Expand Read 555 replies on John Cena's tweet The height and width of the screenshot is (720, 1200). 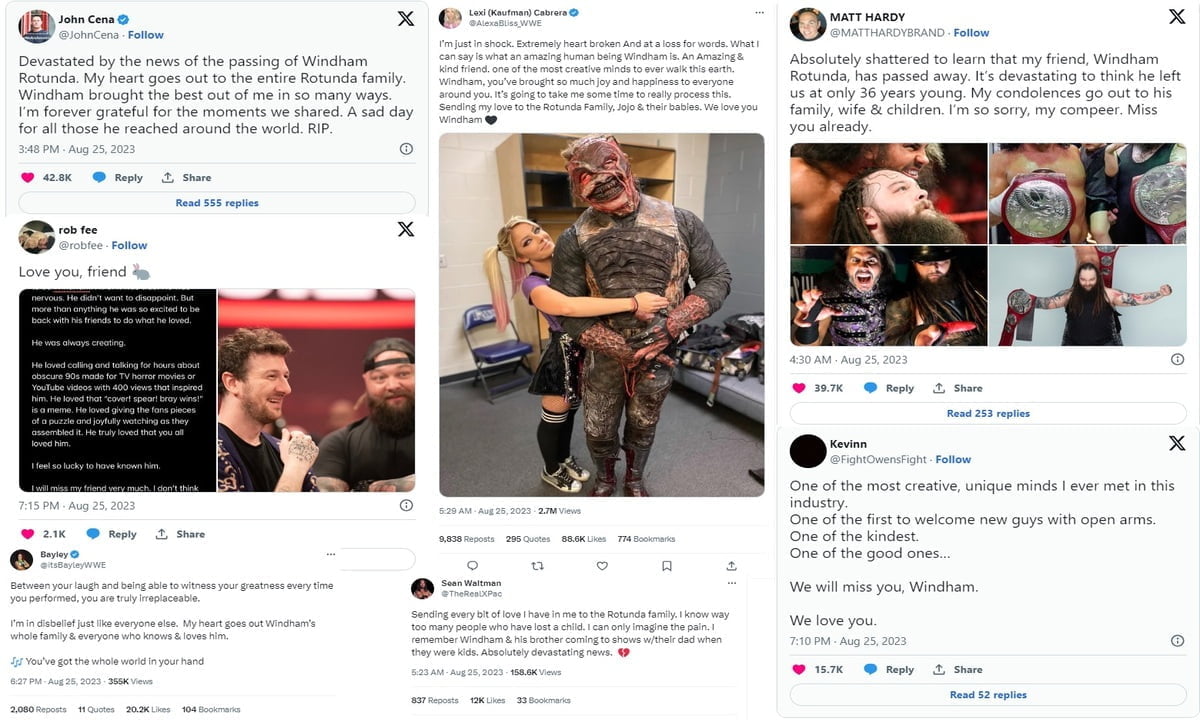pyautogui.click(x=217, y=203)
